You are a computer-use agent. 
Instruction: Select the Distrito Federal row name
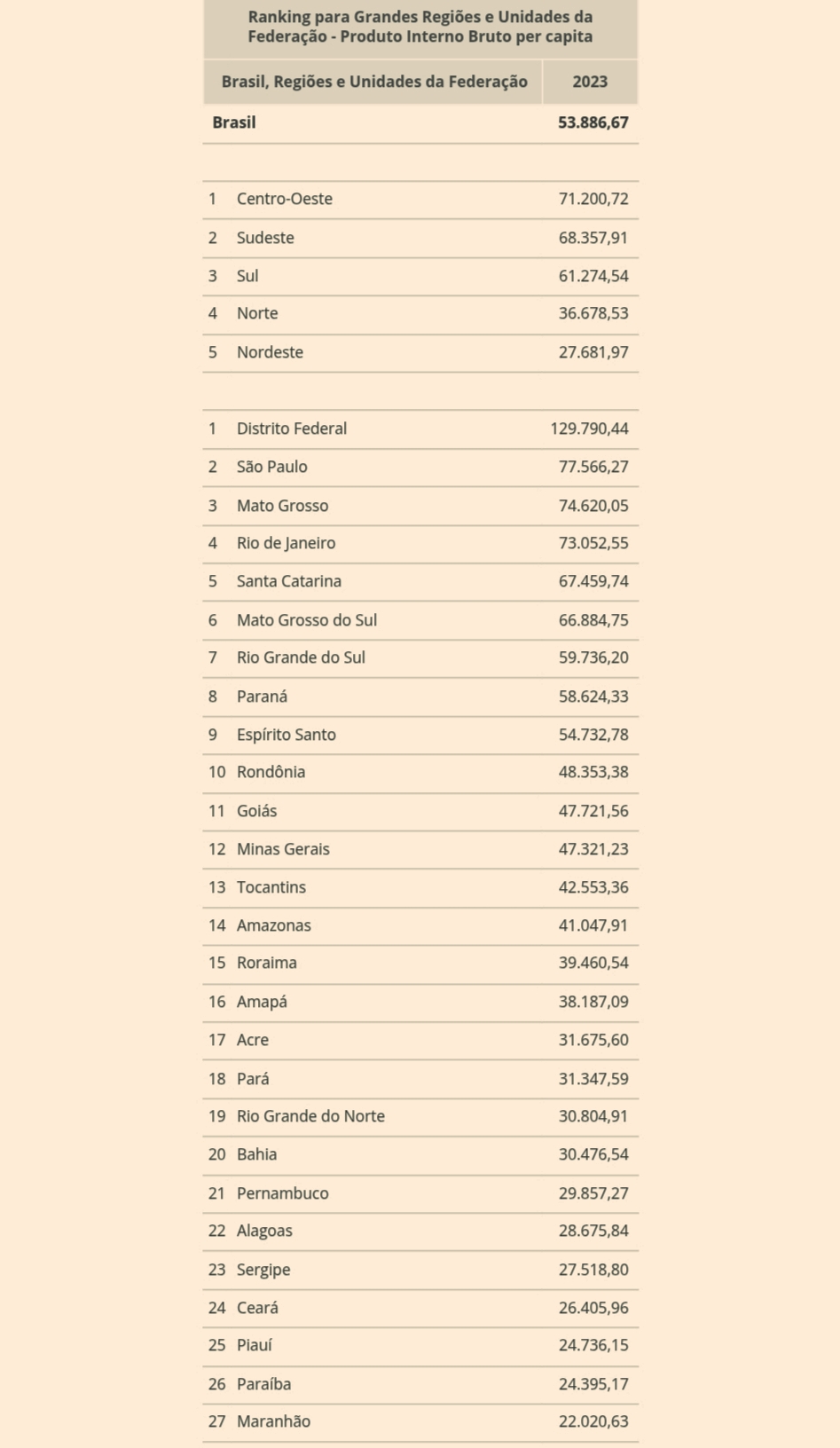(291, 429)
